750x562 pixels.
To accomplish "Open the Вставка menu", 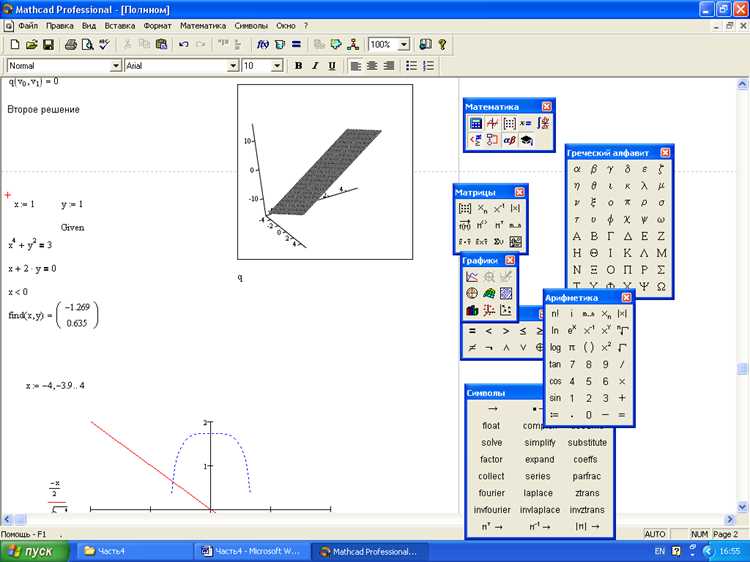I will point(120,26).
